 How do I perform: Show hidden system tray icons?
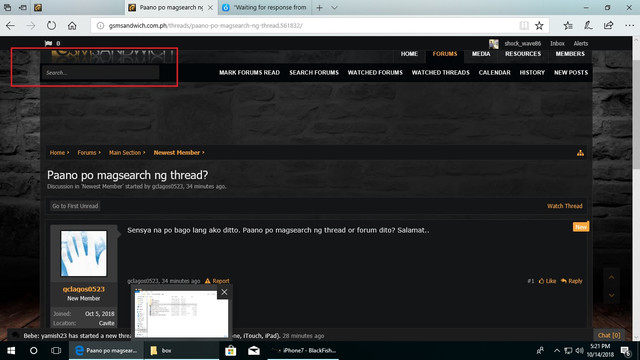click(x=557, y=351)
